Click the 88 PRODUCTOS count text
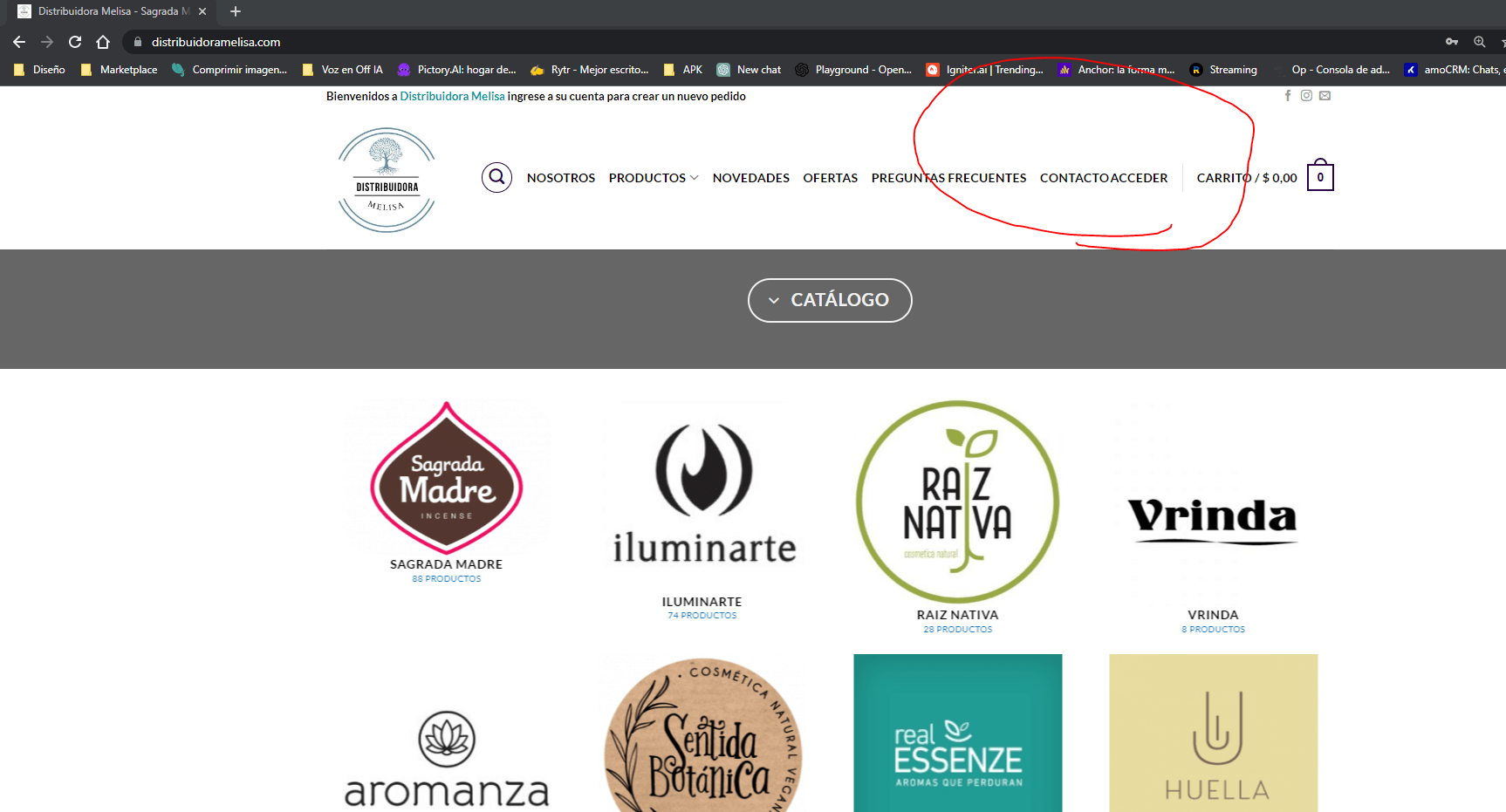Screen dimensions: 1506x812 [x=446, y=579]
